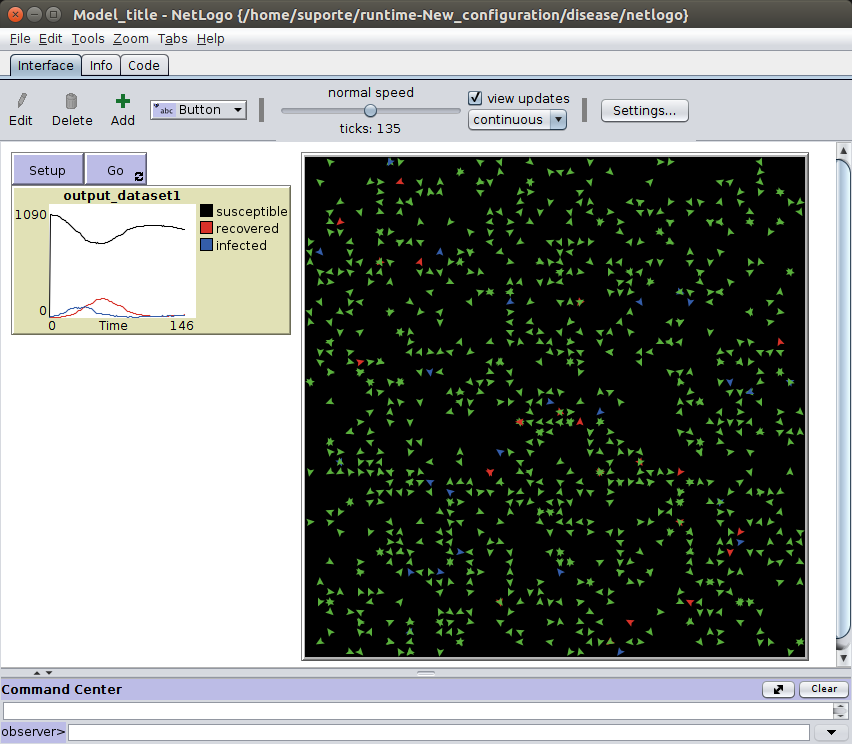Switch to the Code tab
The height and width of the screenshot is (744, 852).
[144, 64]
